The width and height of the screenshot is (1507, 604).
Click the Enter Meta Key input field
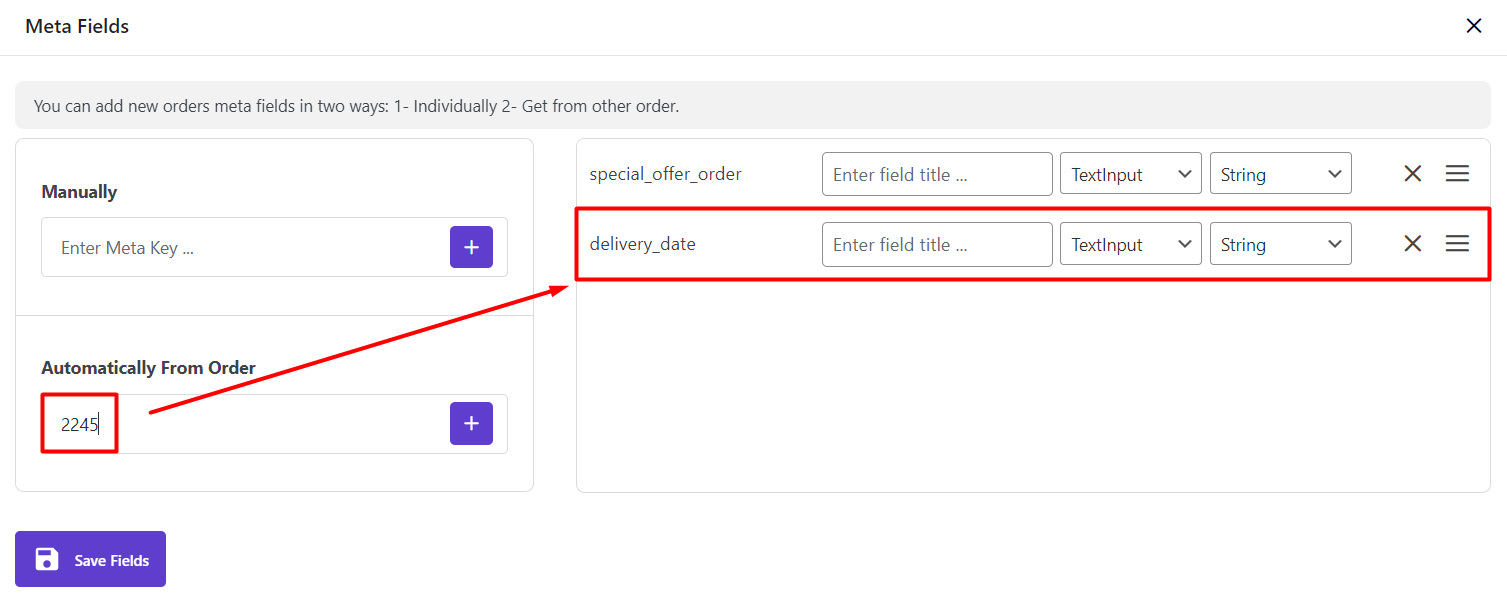pyautogui.click(x=245, y=247)
